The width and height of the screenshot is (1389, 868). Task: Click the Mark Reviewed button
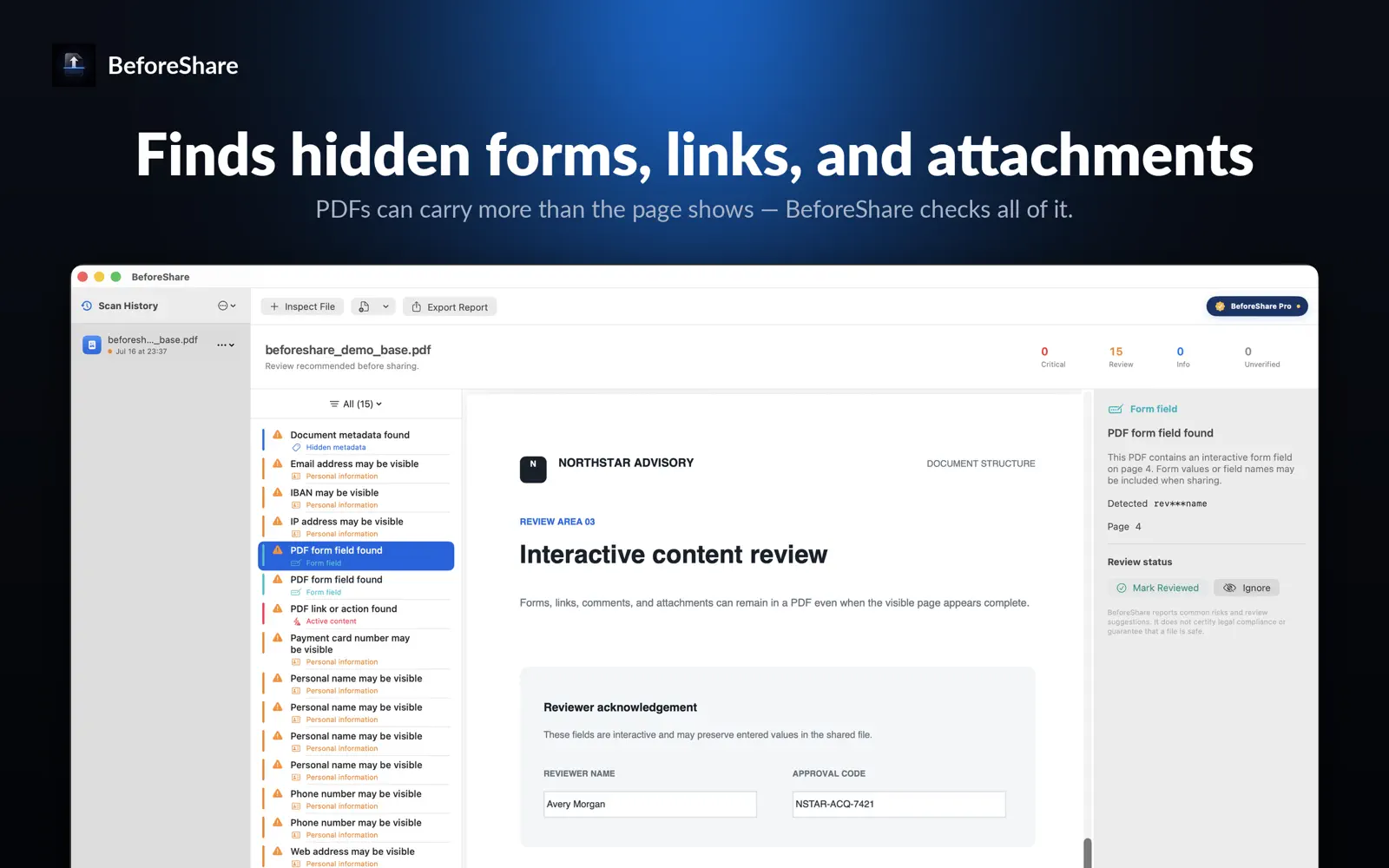pyautogui.click(x=1157, y=588)
